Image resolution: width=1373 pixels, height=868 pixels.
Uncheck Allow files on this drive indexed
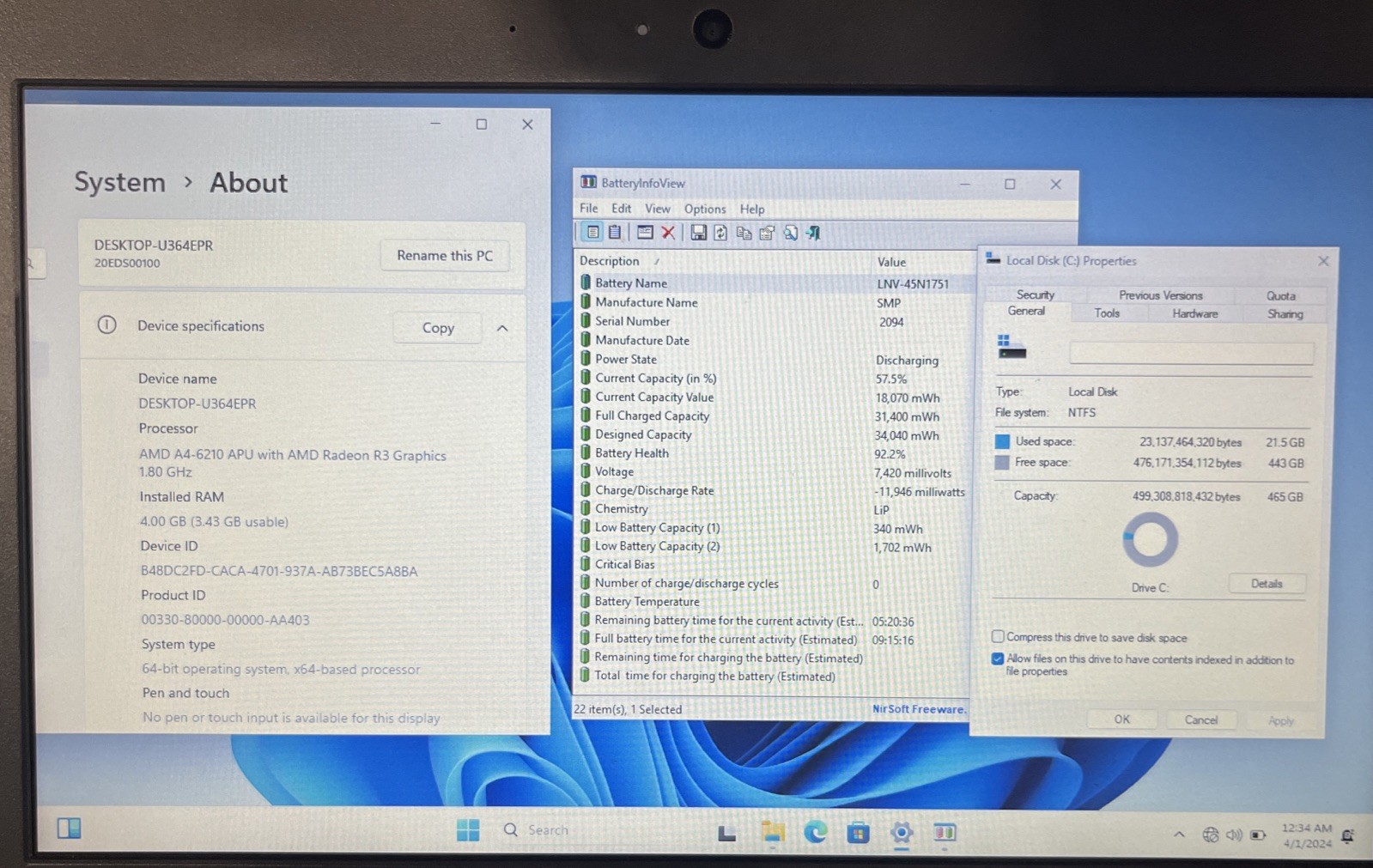(x=998, y=659)
